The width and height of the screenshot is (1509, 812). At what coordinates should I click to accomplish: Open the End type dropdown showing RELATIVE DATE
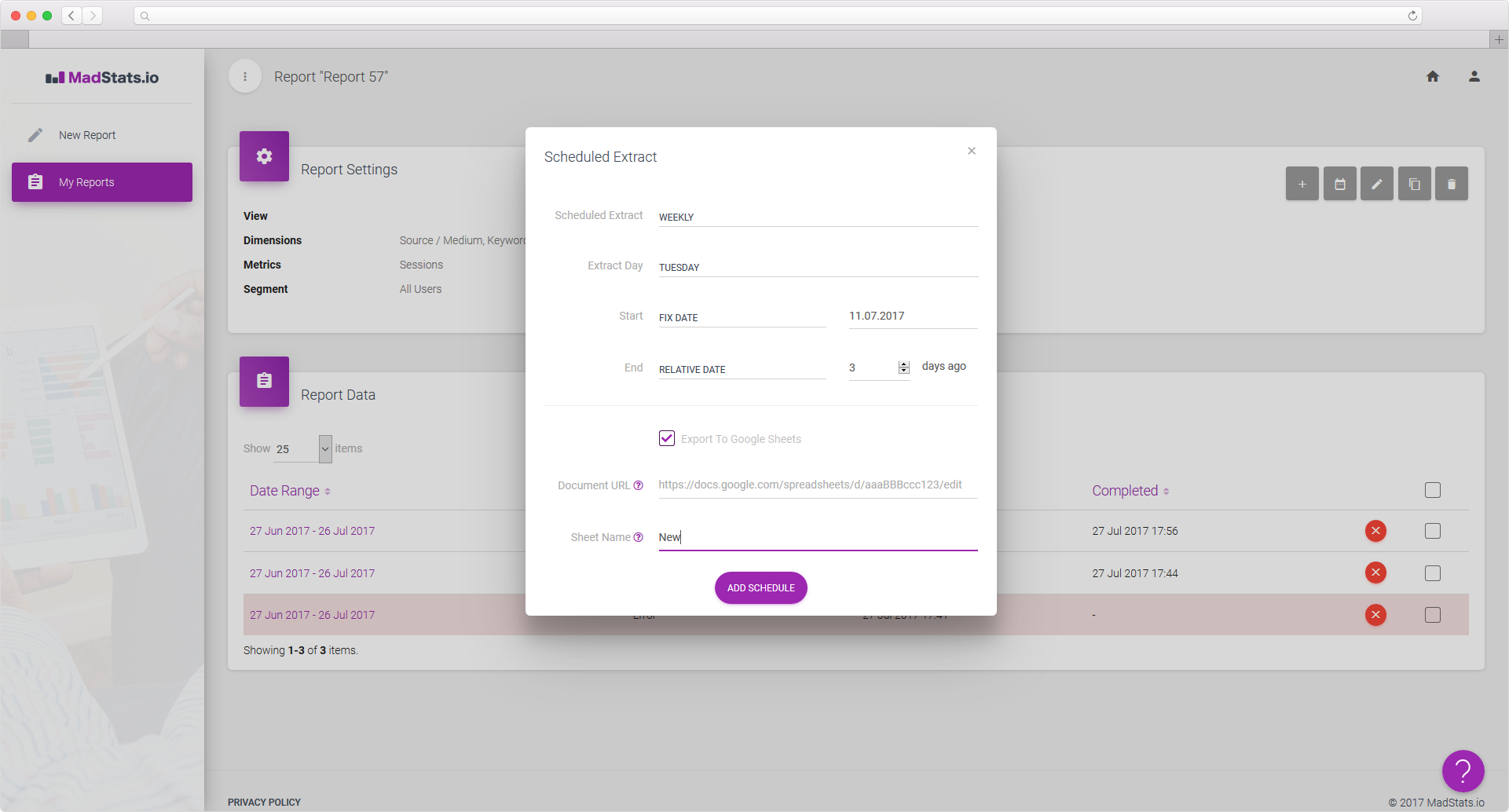742,369
